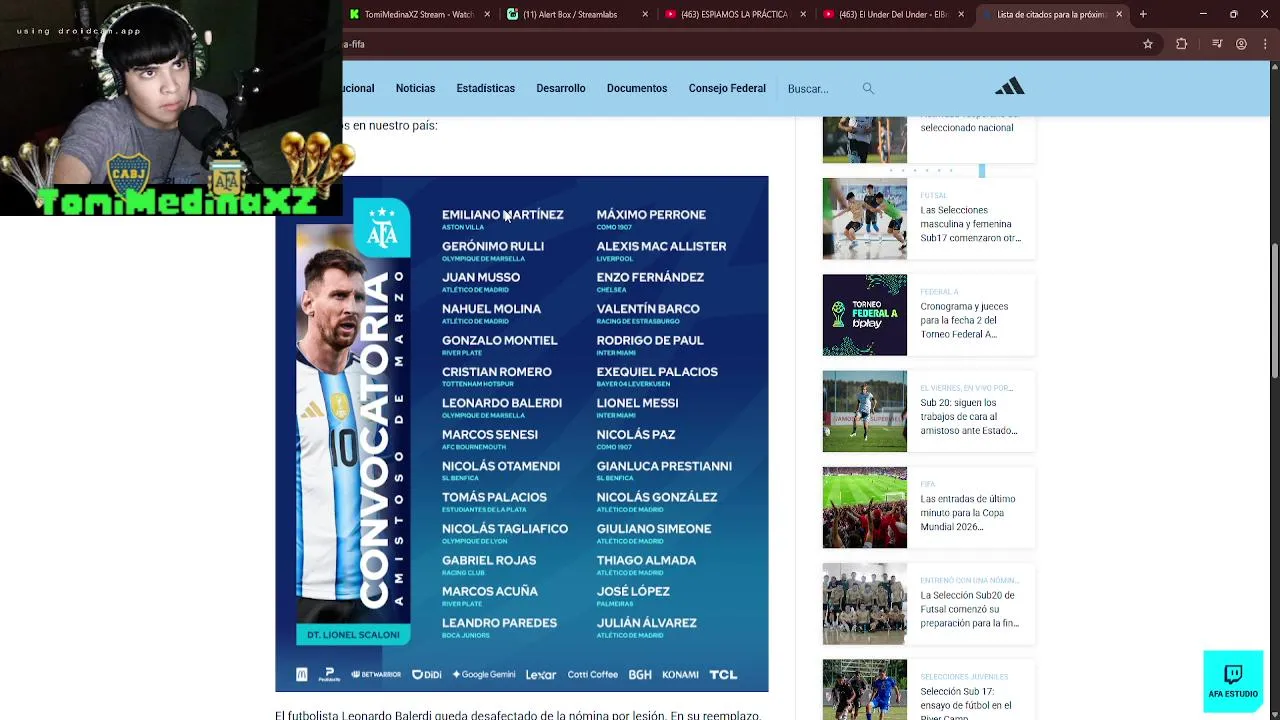Click the FEDERAL A category label
1280x720 pixels.
pyautogui.click(x=939, y=292)
